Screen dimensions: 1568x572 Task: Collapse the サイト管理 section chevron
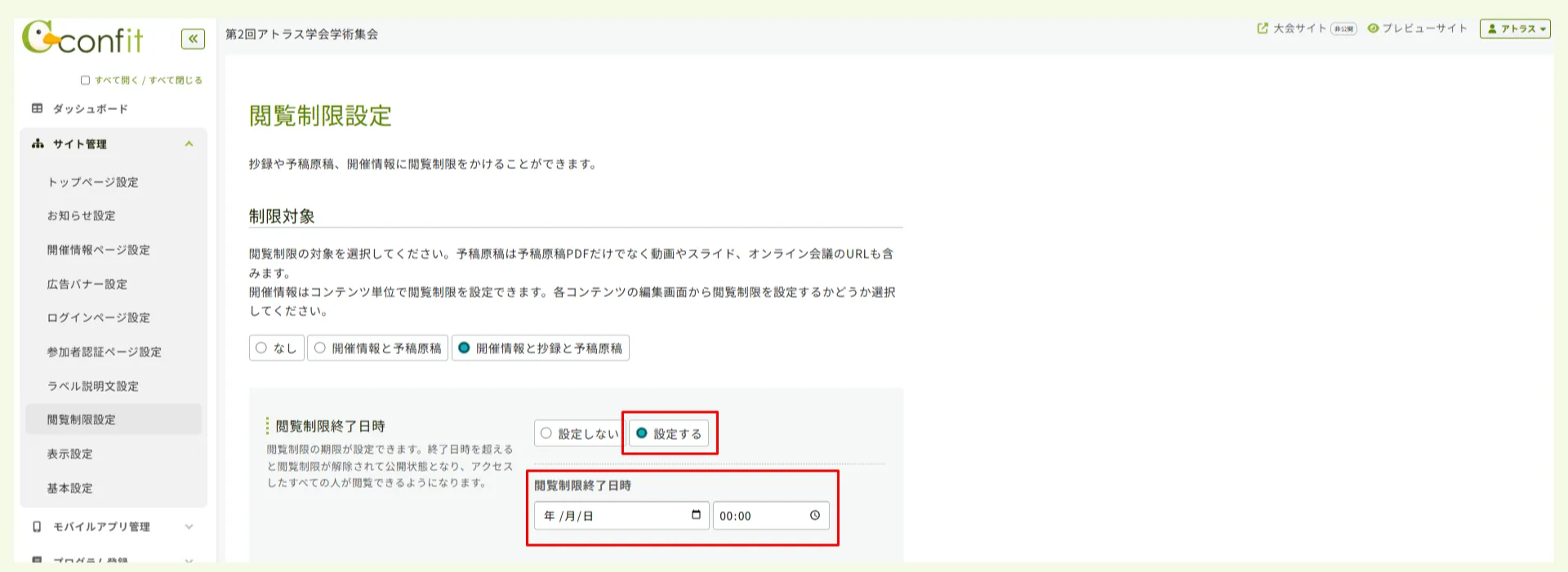[x=189, y=144]
